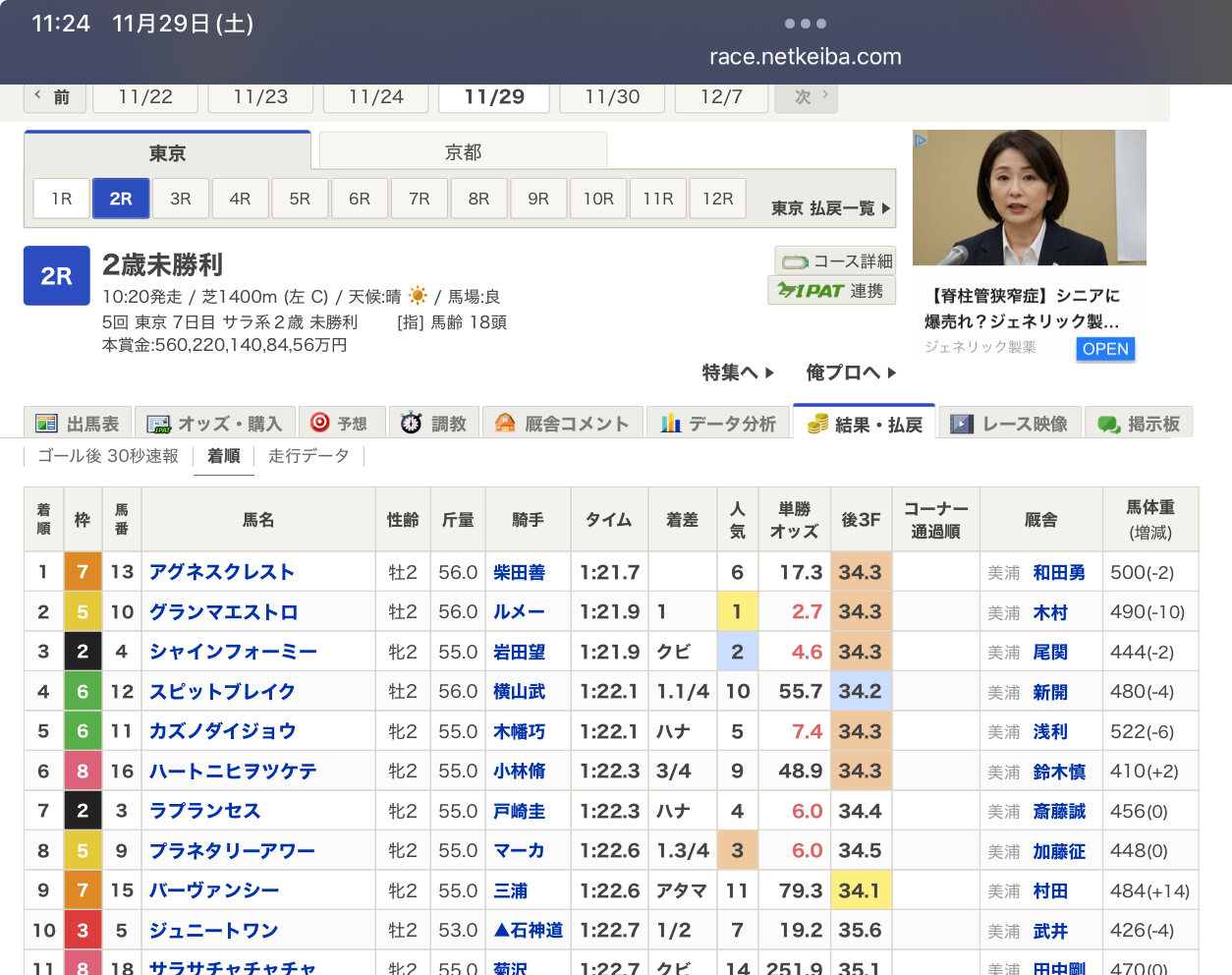
Task: Open コース詳細 course details
Action: tap(836, 260)
